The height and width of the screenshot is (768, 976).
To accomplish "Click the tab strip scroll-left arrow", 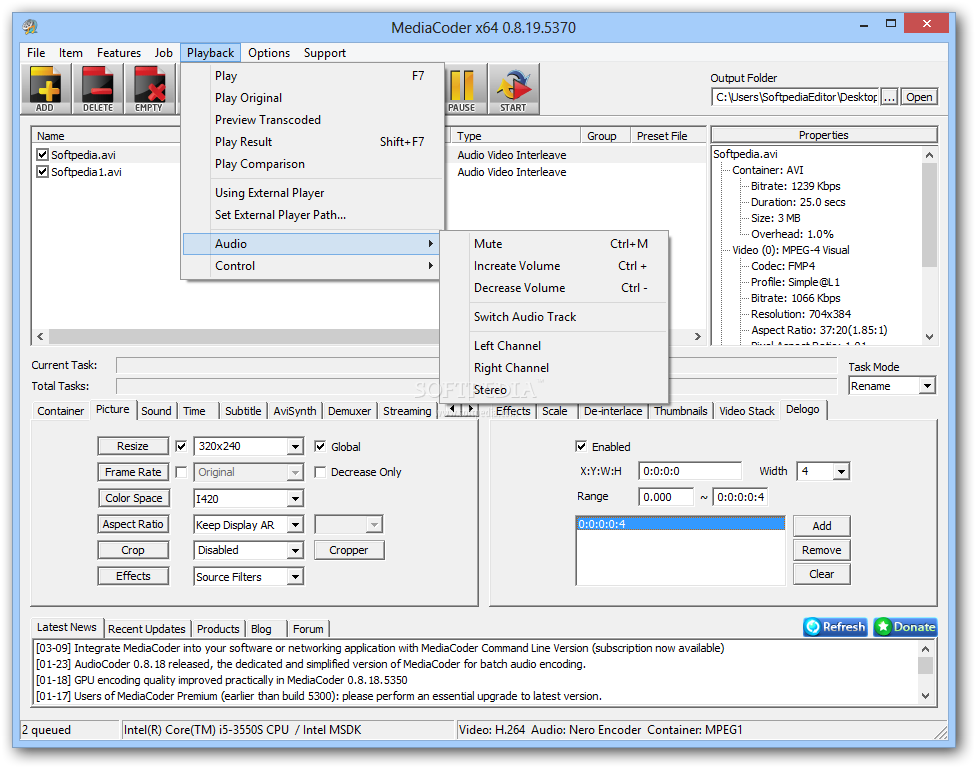I will [452, 410].
